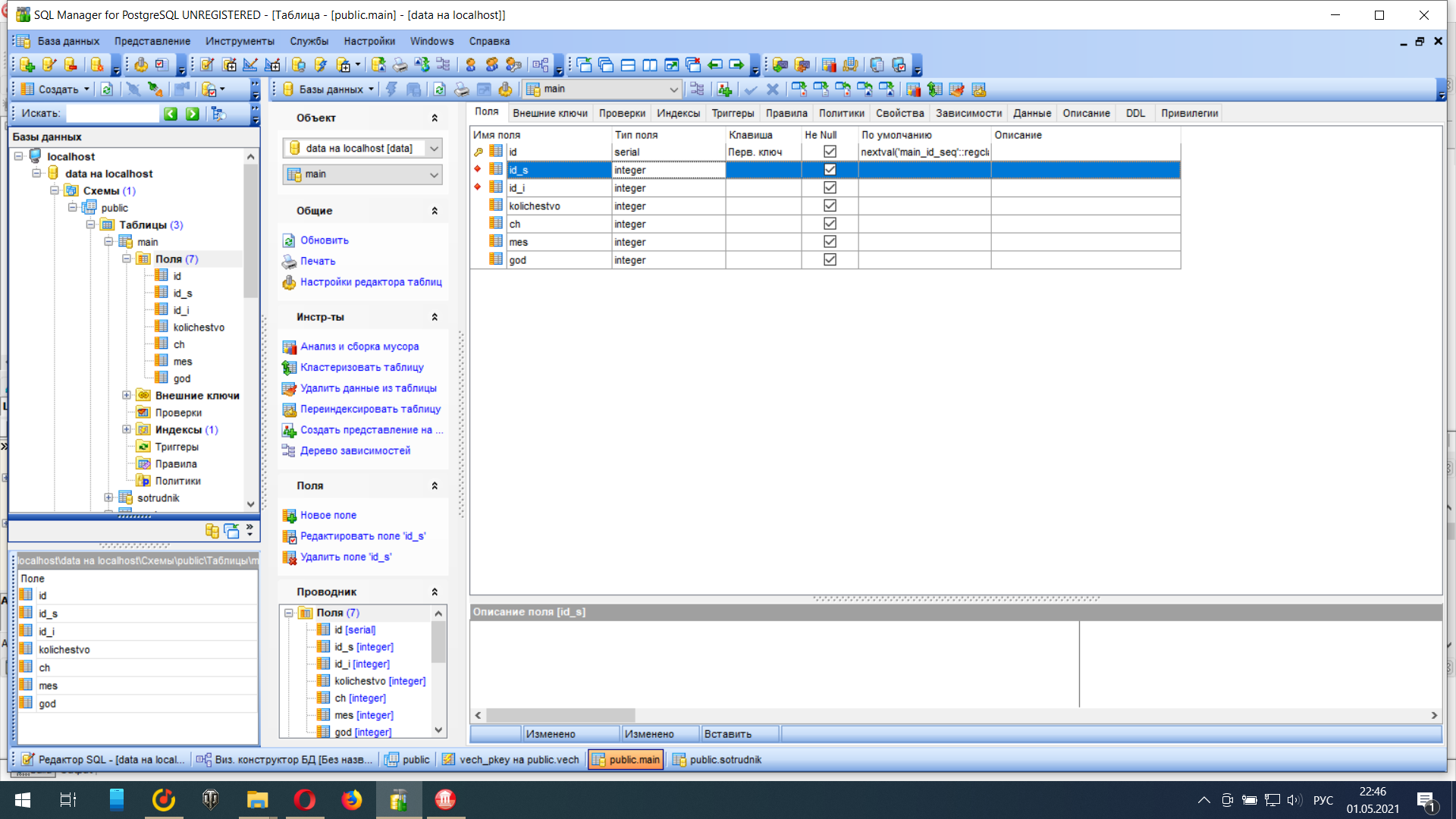Viewport: 1456px width, 819px height.
Task: Collapse the Инстр-ты panel section
Action: coord(435,317)
